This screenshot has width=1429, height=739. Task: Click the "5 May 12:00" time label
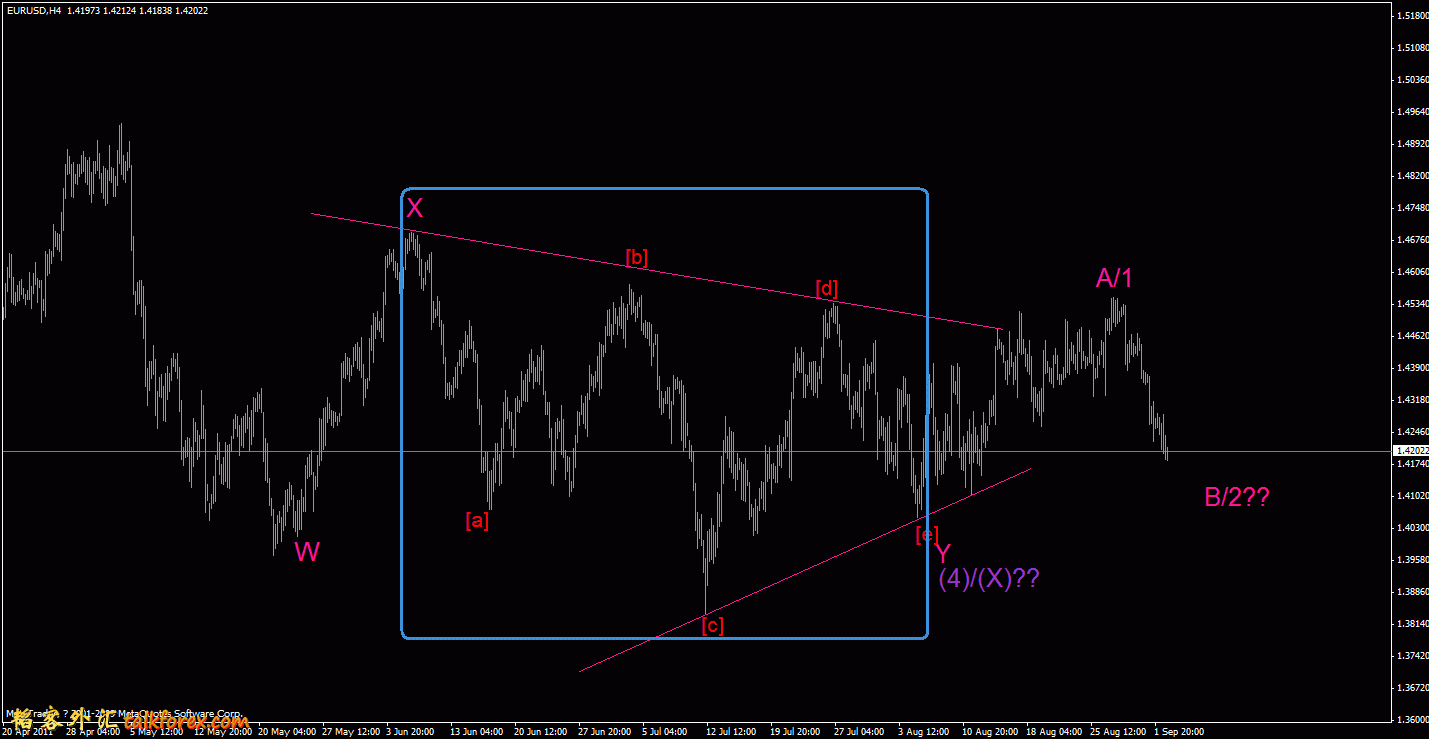coord(157,731)
